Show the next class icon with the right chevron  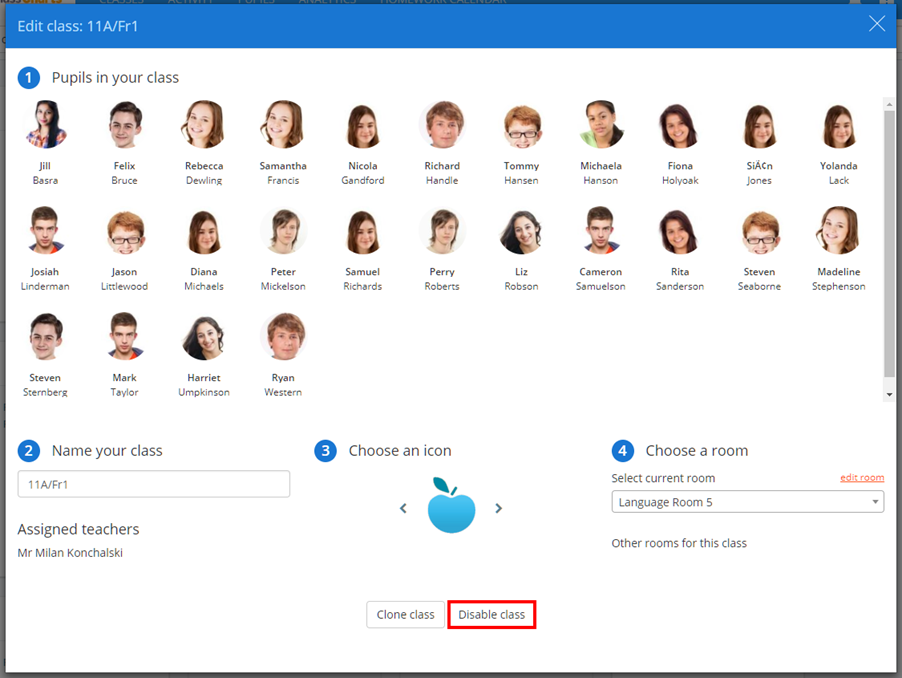pos(498,508)
